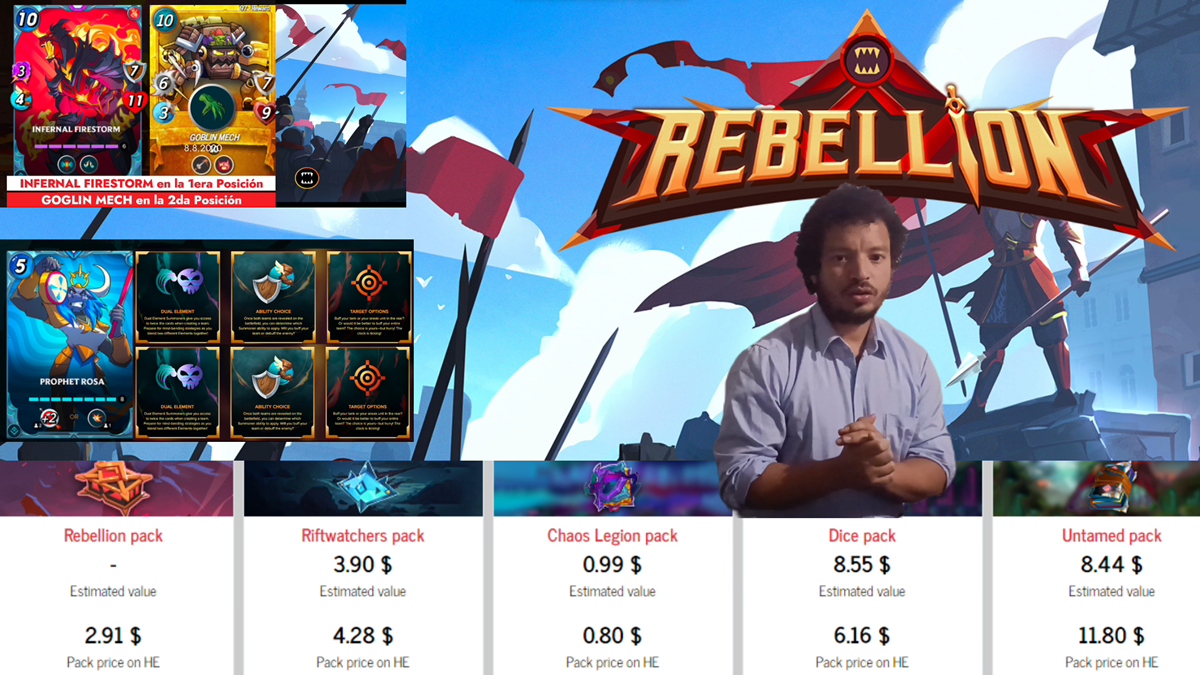The width and height of the screenshot is (1200, 675).
Task: Open the Prophet Rosa summoner card
Action: (x=69, y=344)
